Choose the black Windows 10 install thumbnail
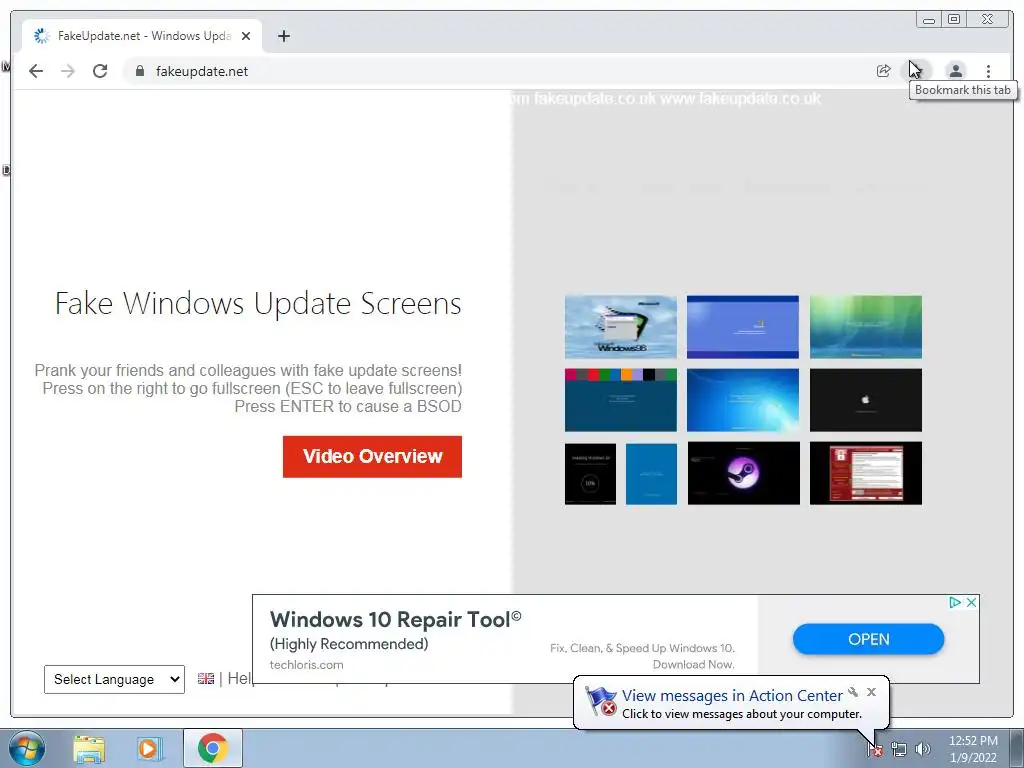1024x768 pixels. (590, 473)
